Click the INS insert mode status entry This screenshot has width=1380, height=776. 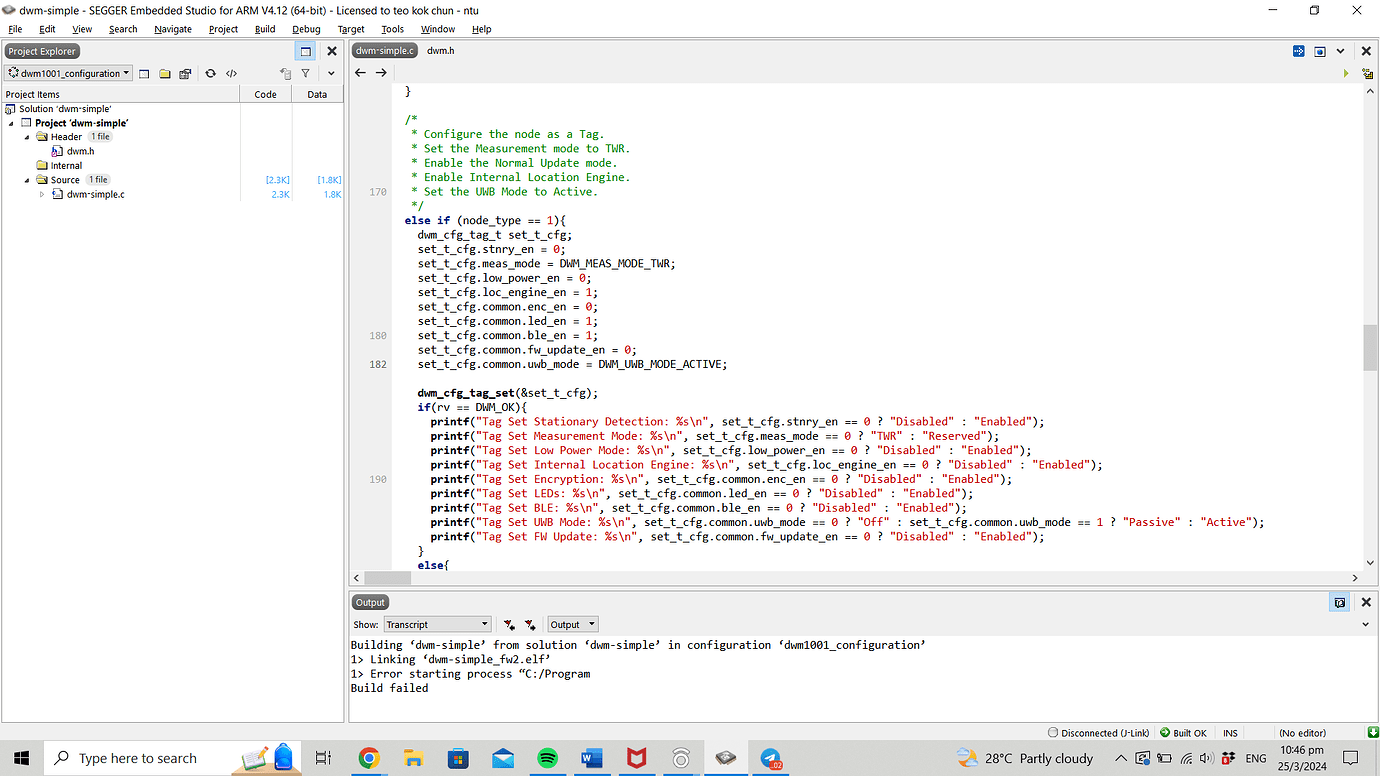point(1230,733)
